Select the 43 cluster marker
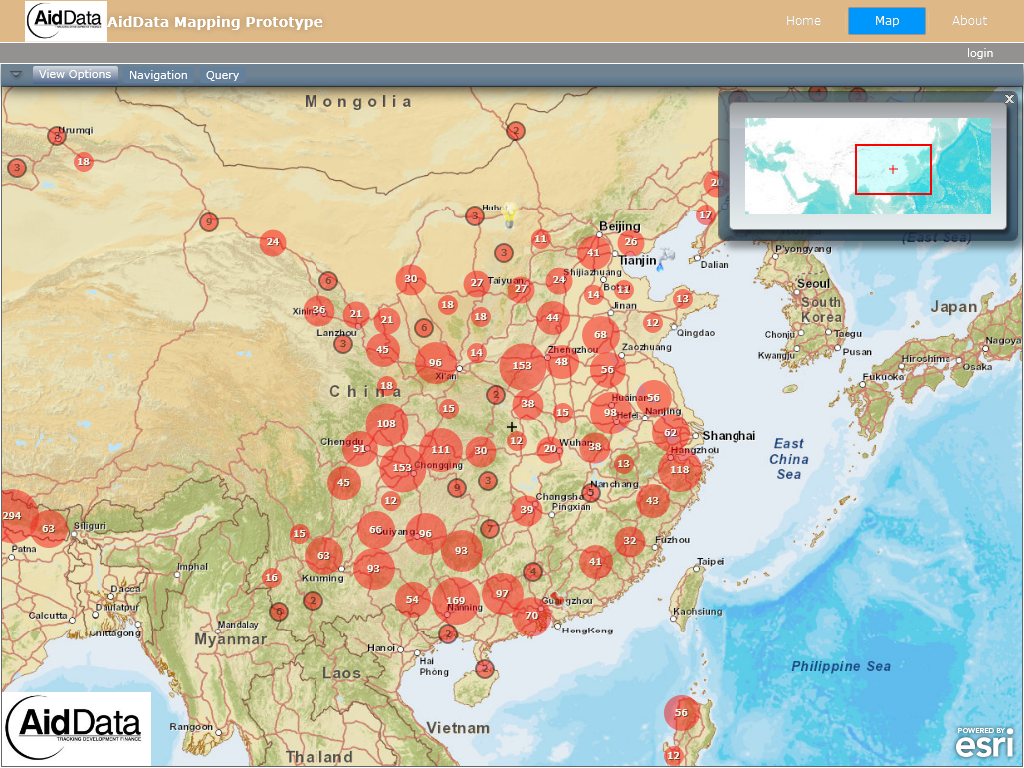Viewport: 1024px width, 768px height. tap(652, 501)
